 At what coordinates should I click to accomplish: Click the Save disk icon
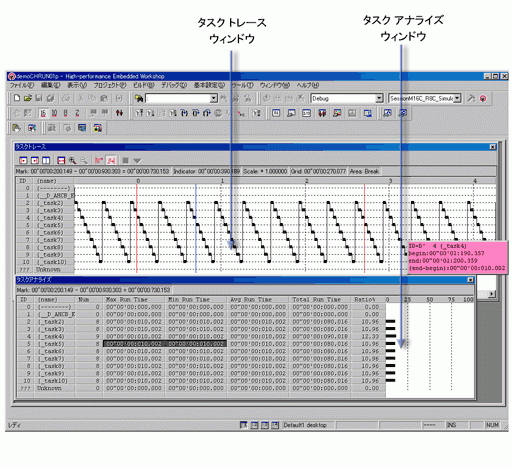(x=39, y=98)
